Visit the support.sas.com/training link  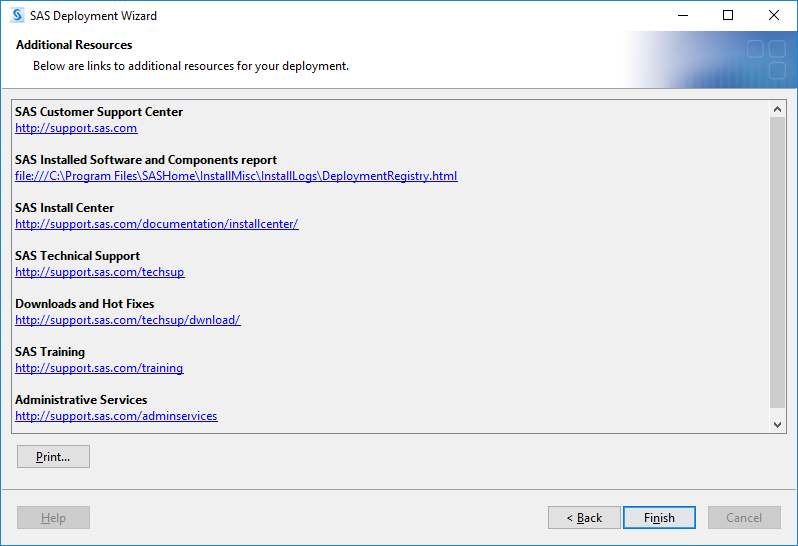[x=99, y=368]
